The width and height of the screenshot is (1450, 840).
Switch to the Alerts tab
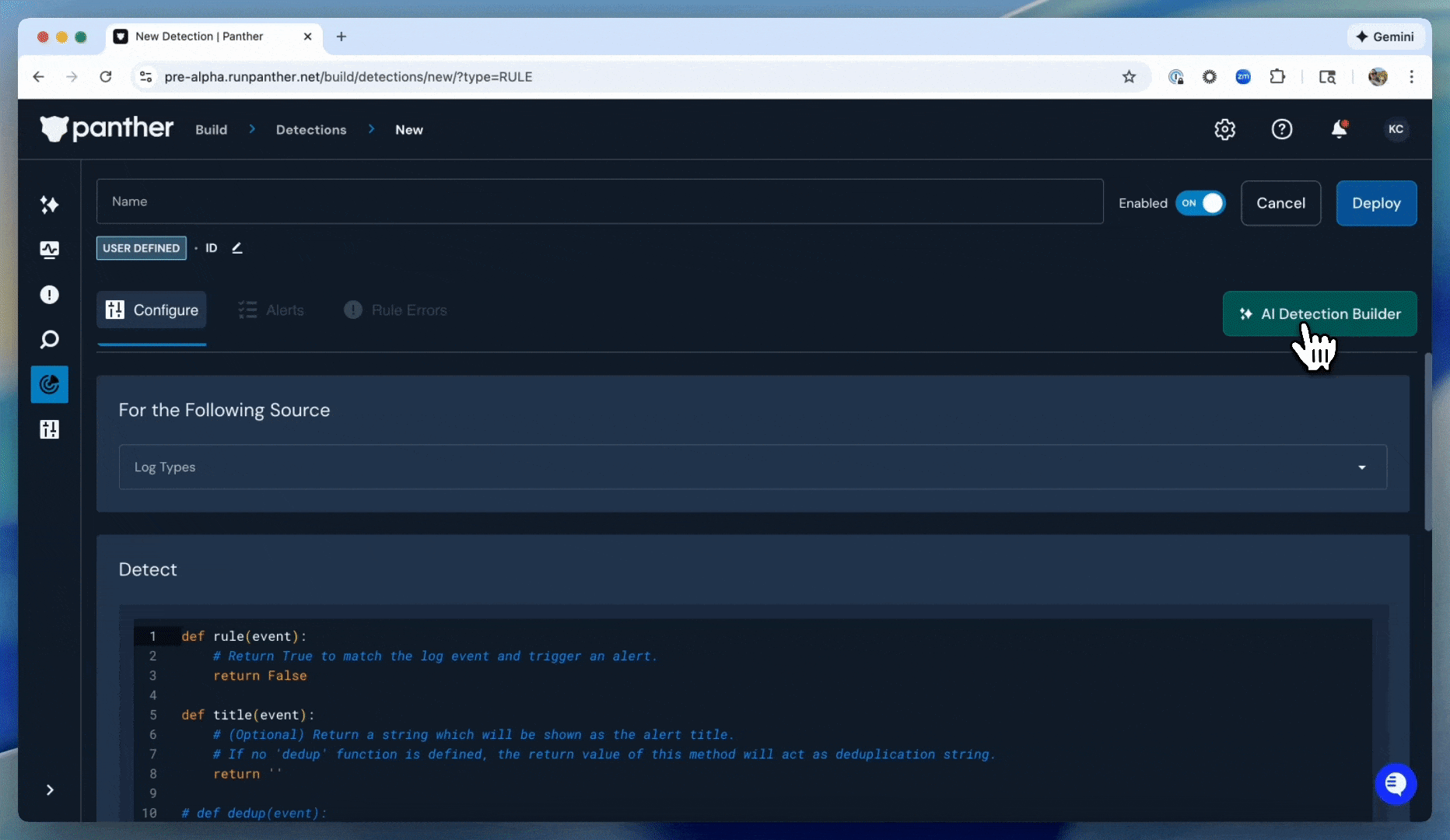pos(271,310)
